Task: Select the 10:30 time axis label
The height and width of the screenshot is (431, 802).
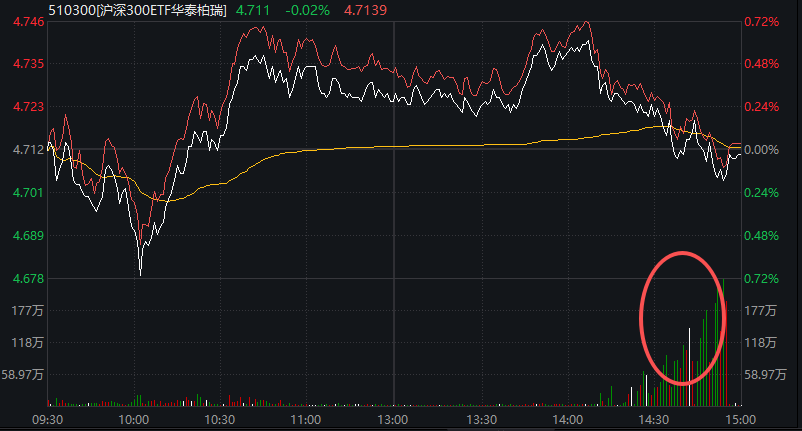Action: 220,420
